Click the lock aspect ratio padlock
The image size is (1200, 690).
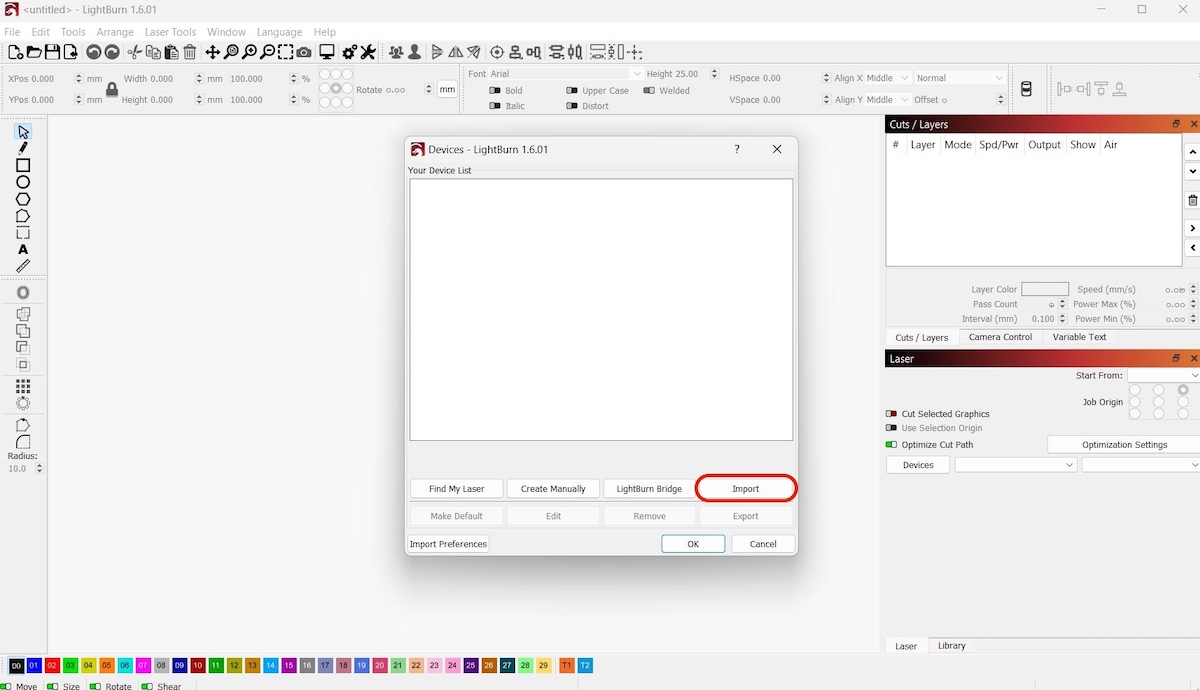pyautogui.click(x=112, y=89)
